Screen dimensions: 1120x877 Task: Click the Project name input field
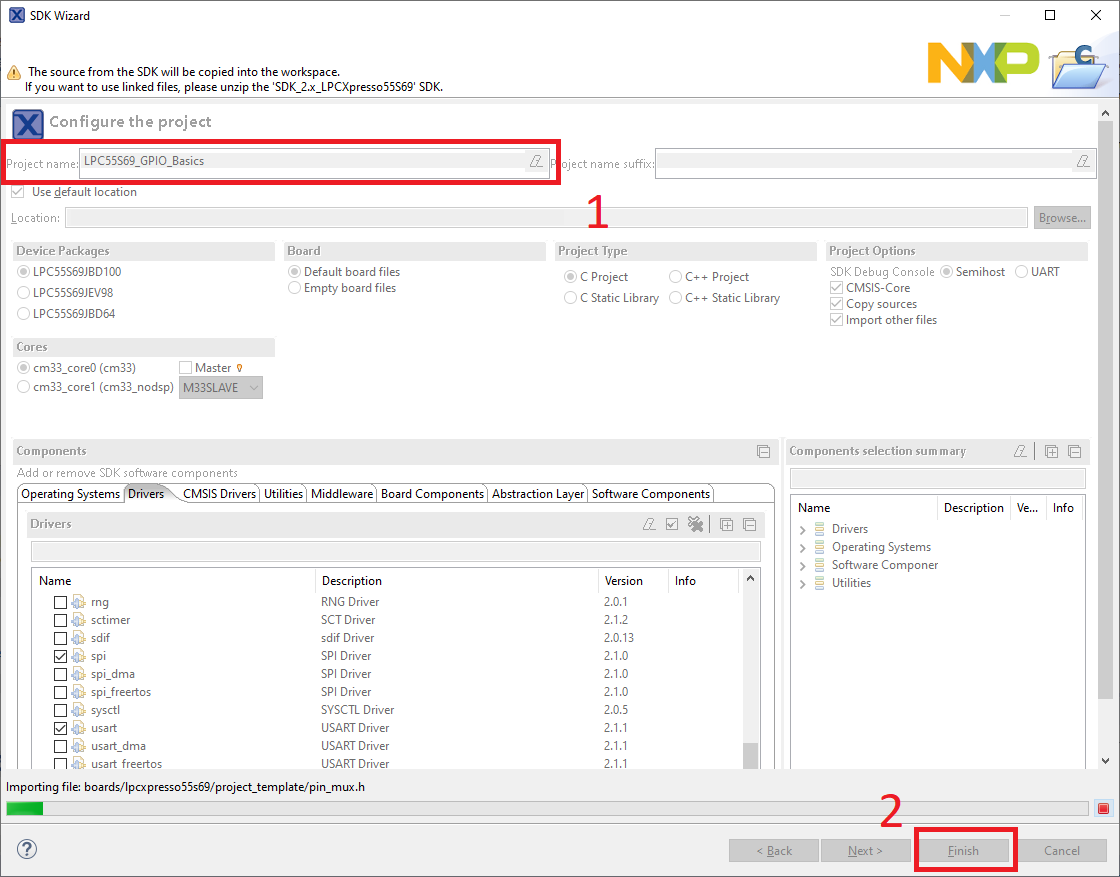pos(300,161)
